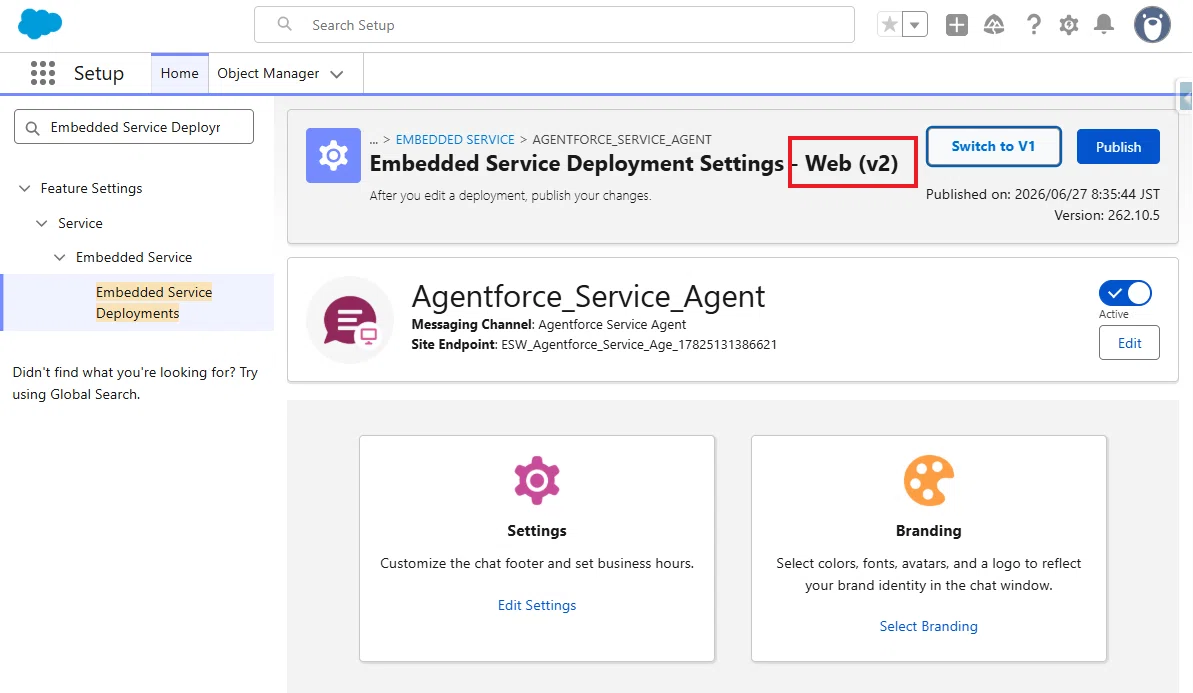Screen dimensions: 1193x693
Task: Open the global actions plus icon
Action: tap(956, 25)
